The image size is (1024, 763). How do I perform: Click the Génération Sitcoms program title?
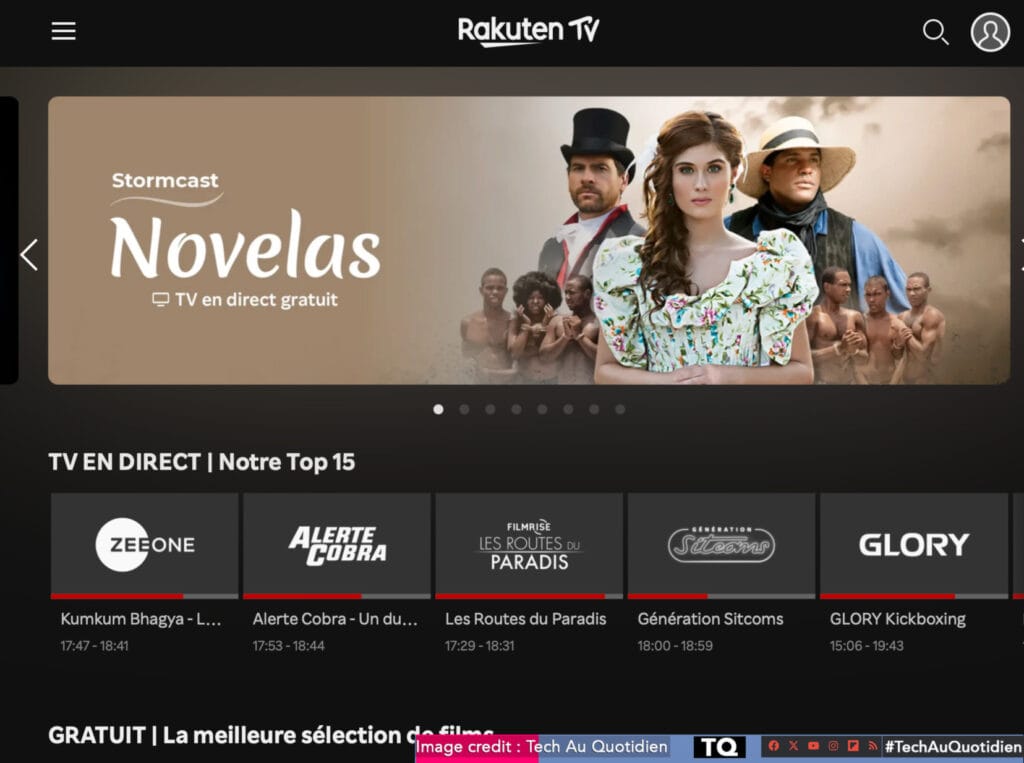(711, 619)
